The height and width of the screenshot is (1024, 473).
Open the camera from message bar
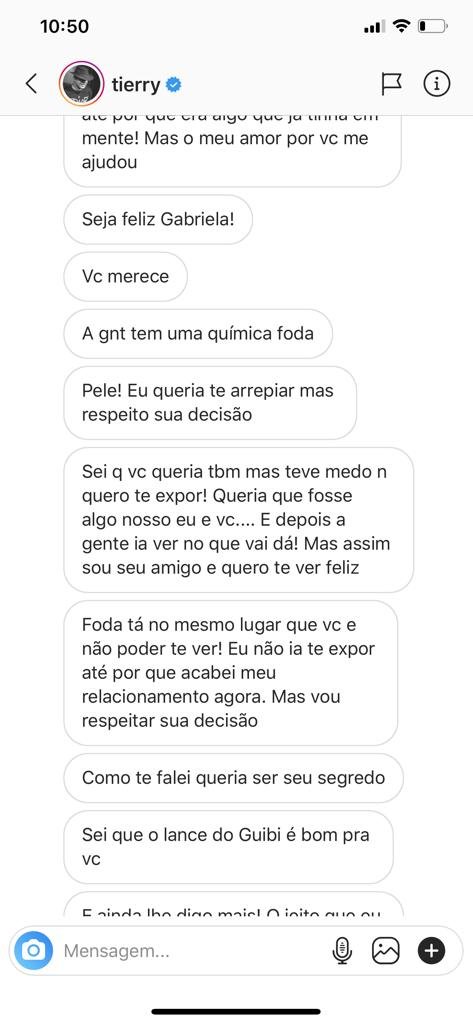[33, 950]
